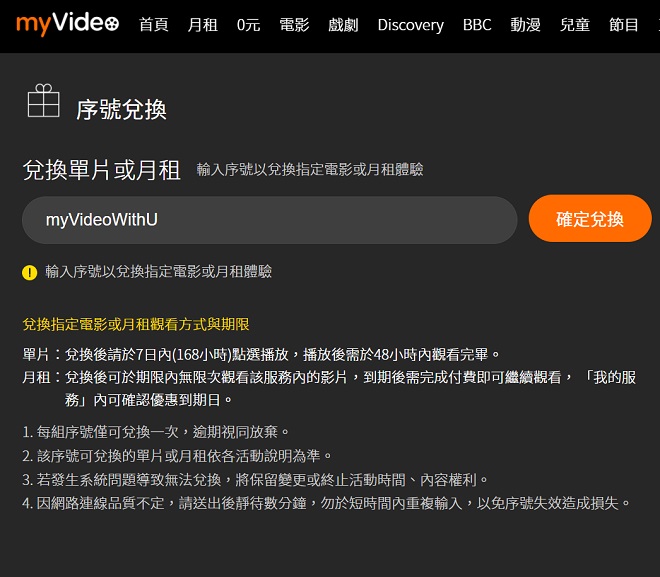
Task: Go to the 月租 menu item
Action: point(202,25)
